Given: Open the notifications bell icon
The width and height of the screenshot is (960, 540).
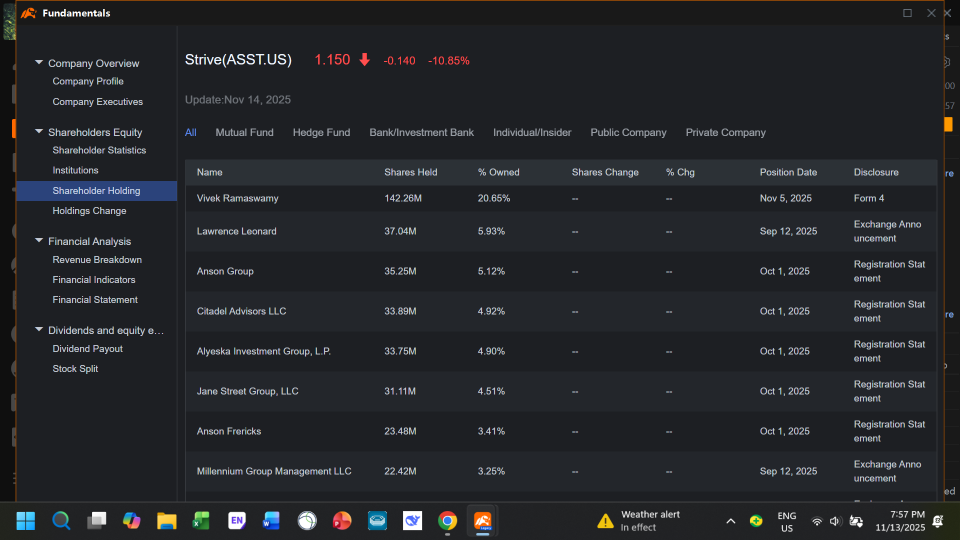Looking at the screenshot, I should (x=937, y=521).
